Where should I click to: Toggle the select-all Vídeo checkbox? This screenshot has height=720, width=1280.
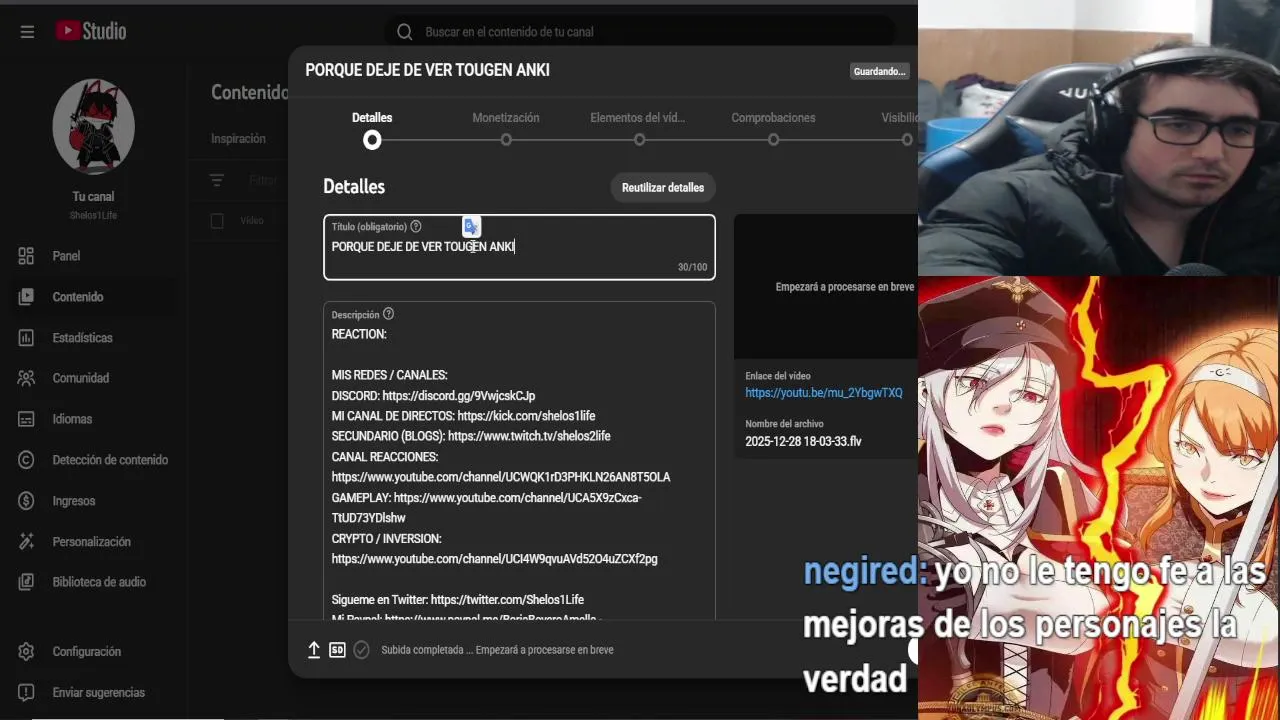click(217, 221)
